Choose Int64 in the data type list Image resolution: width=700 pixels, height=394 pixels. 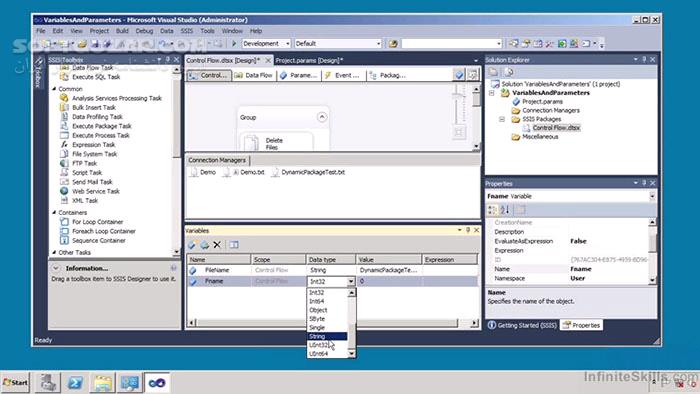[x=327, y=301]
